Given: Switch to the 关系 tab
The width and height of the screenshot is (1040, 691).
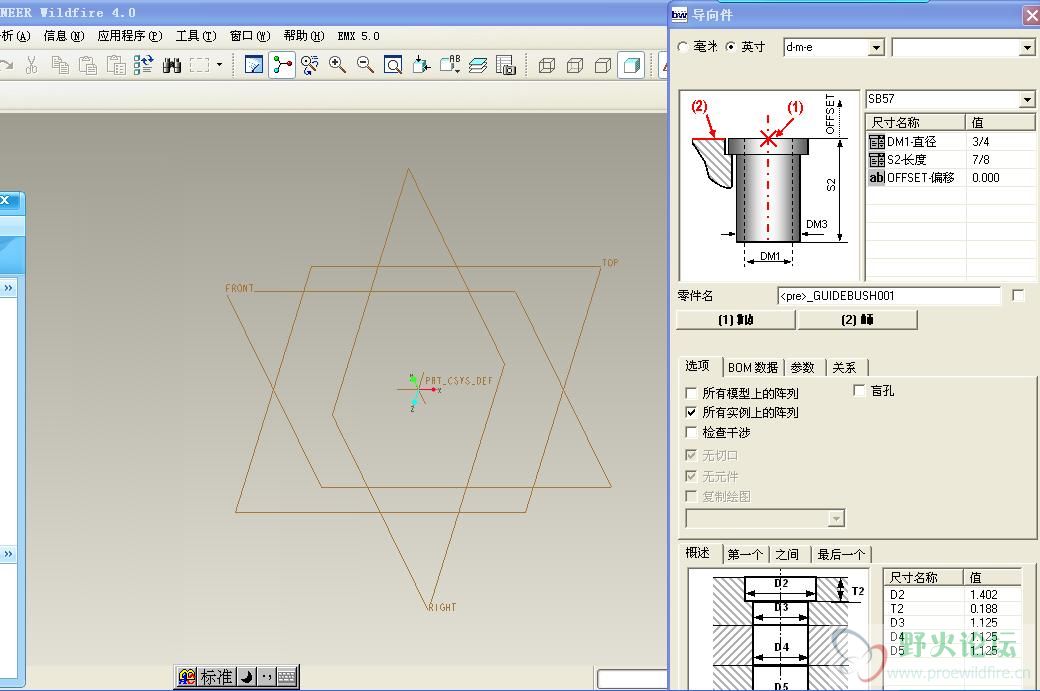Looking at the screenshot, I should point(844,367).
